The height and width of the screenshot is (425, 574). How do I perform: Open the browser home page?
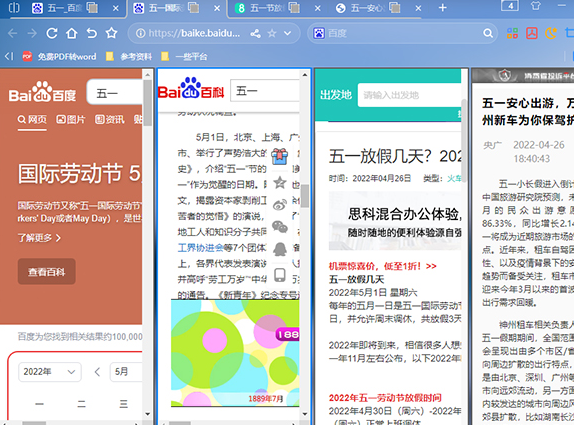72,34
